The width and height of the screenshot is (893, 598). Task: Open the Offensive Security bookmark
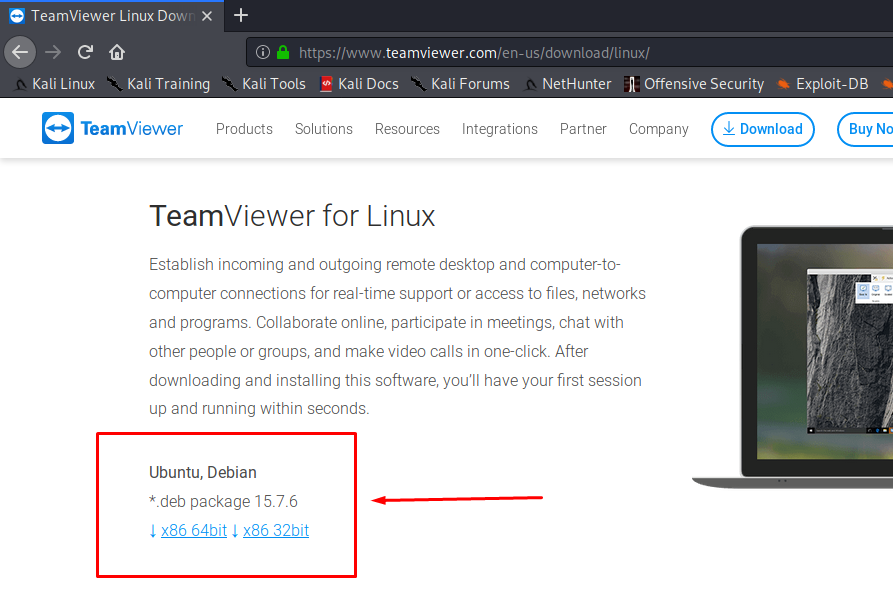pyautogui.click(x=694, y=84)
